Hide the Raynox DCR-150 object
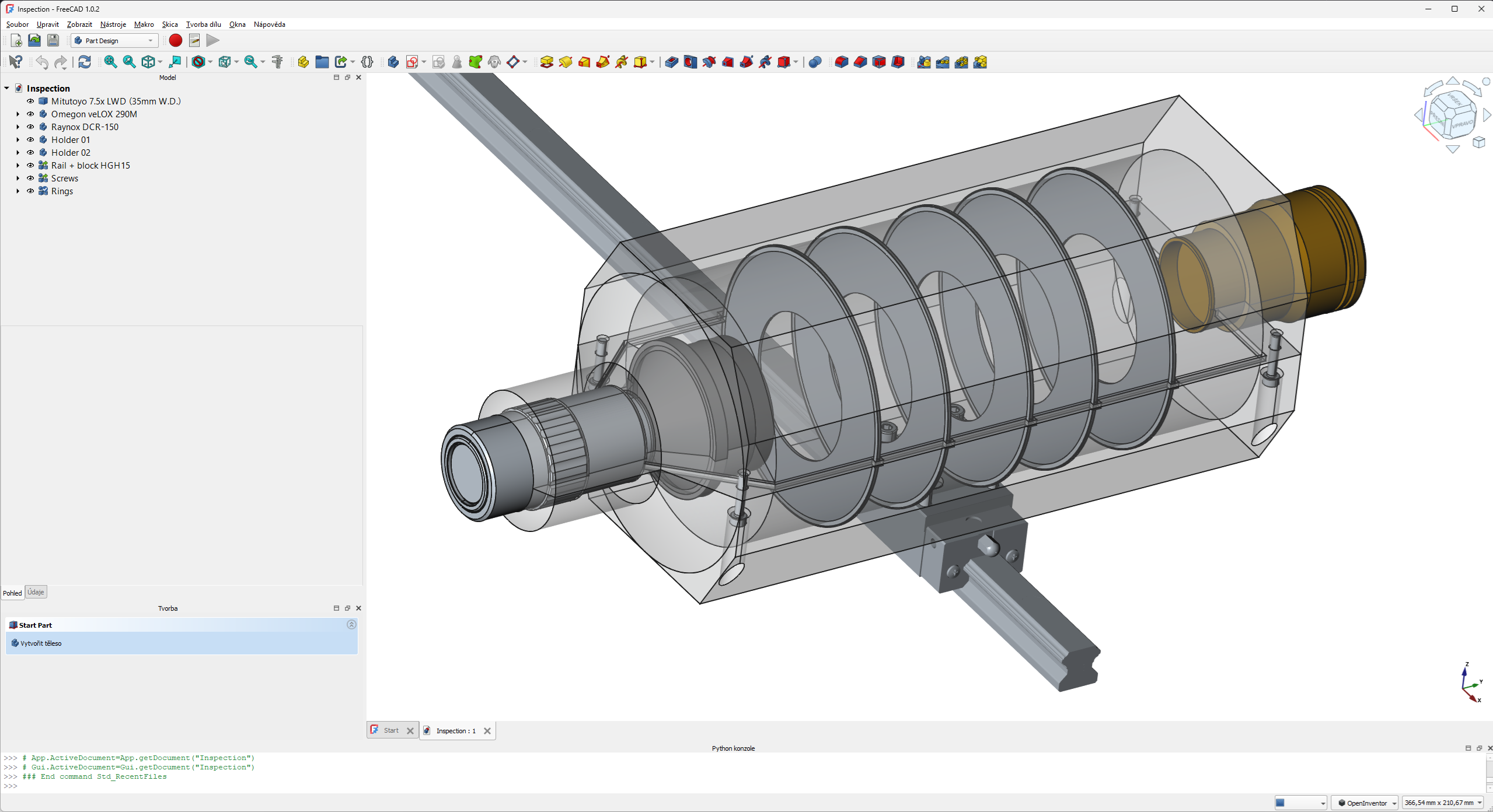 [30, 127]
